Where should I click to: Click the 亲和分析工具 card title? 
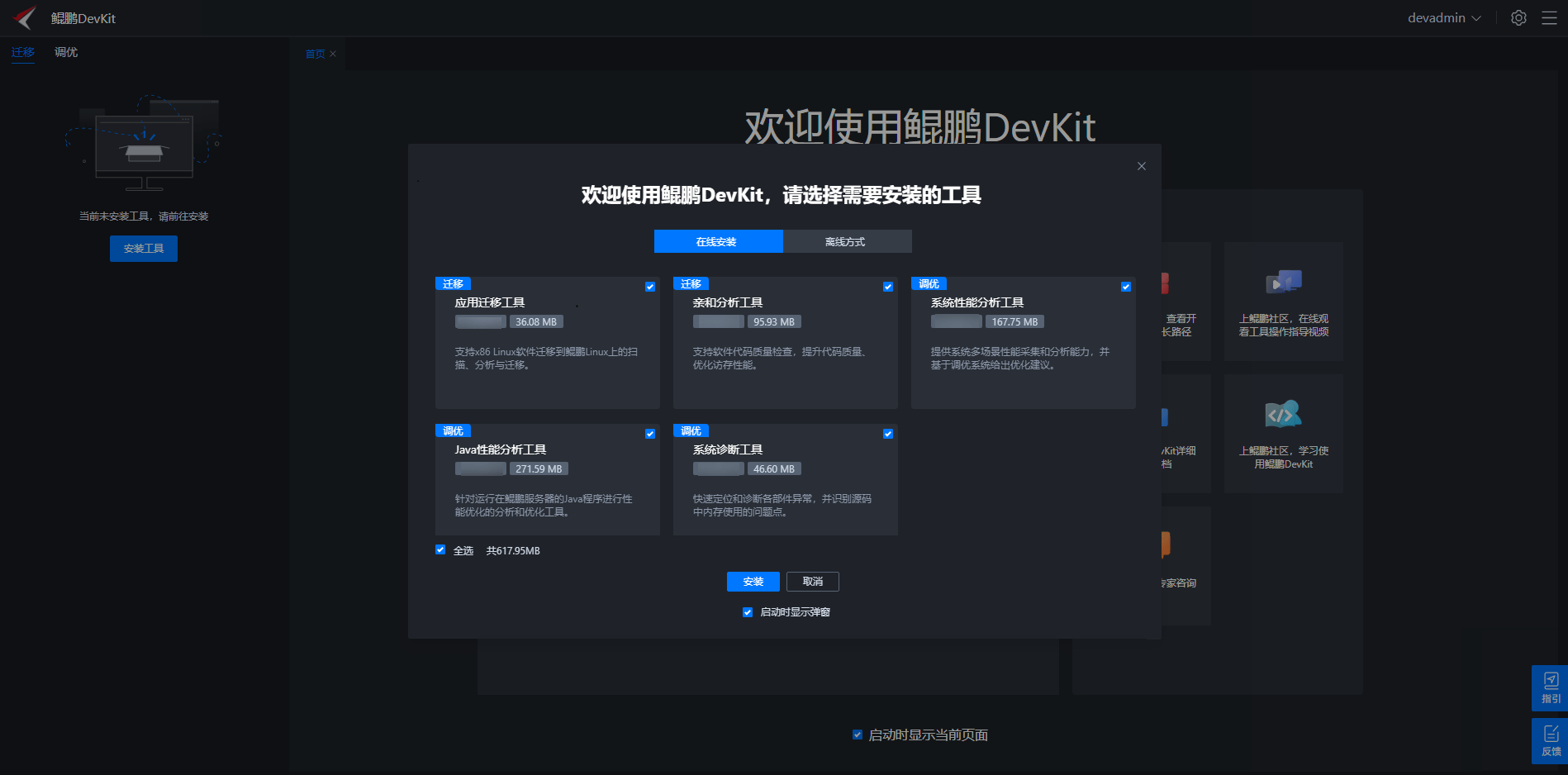(728, 302)
